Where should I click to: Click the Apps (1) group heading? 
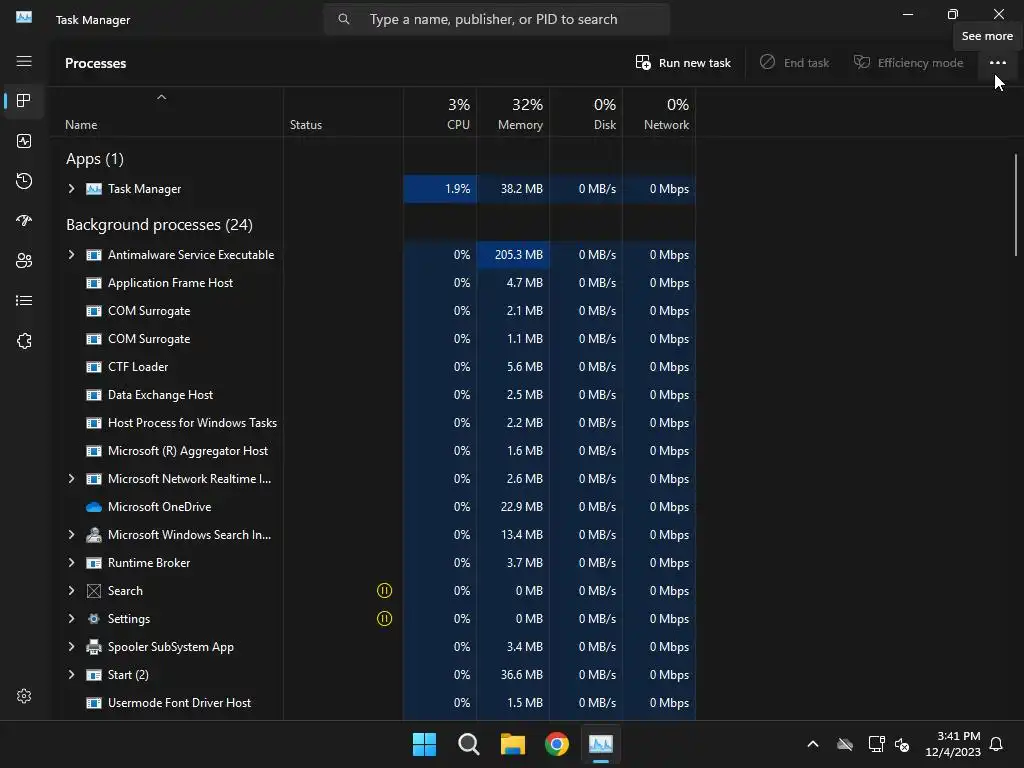coord(95,159)
